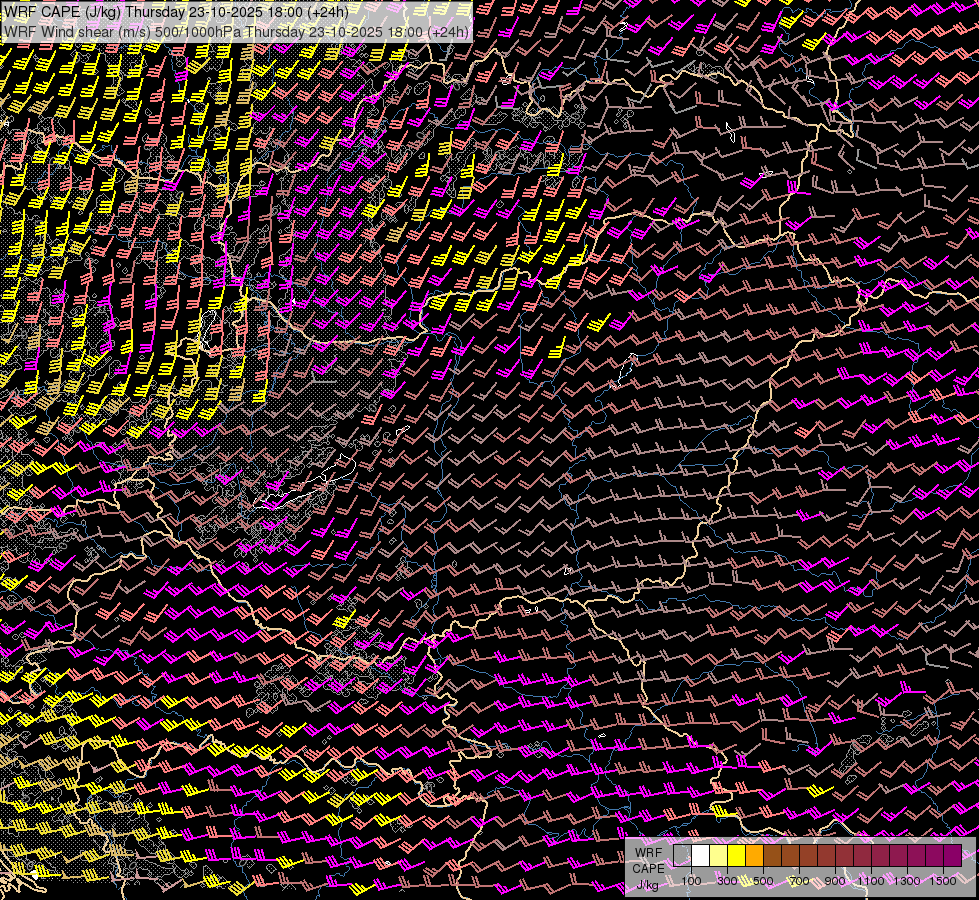
Task: Click the orange CAPE legend swatch
Action: pyautogui.click(x=755, y=855)
